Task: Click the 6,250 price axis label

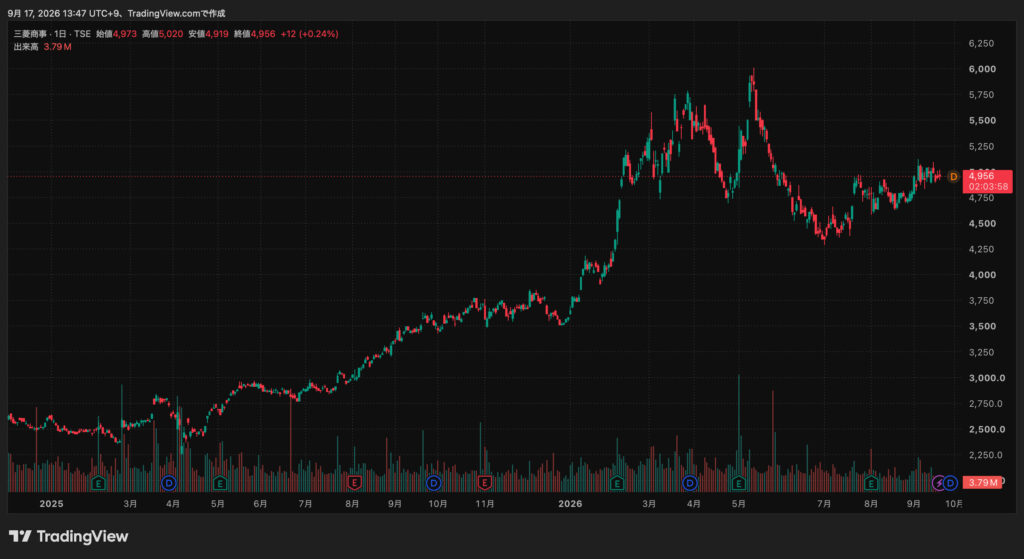Action: point(981,43)
